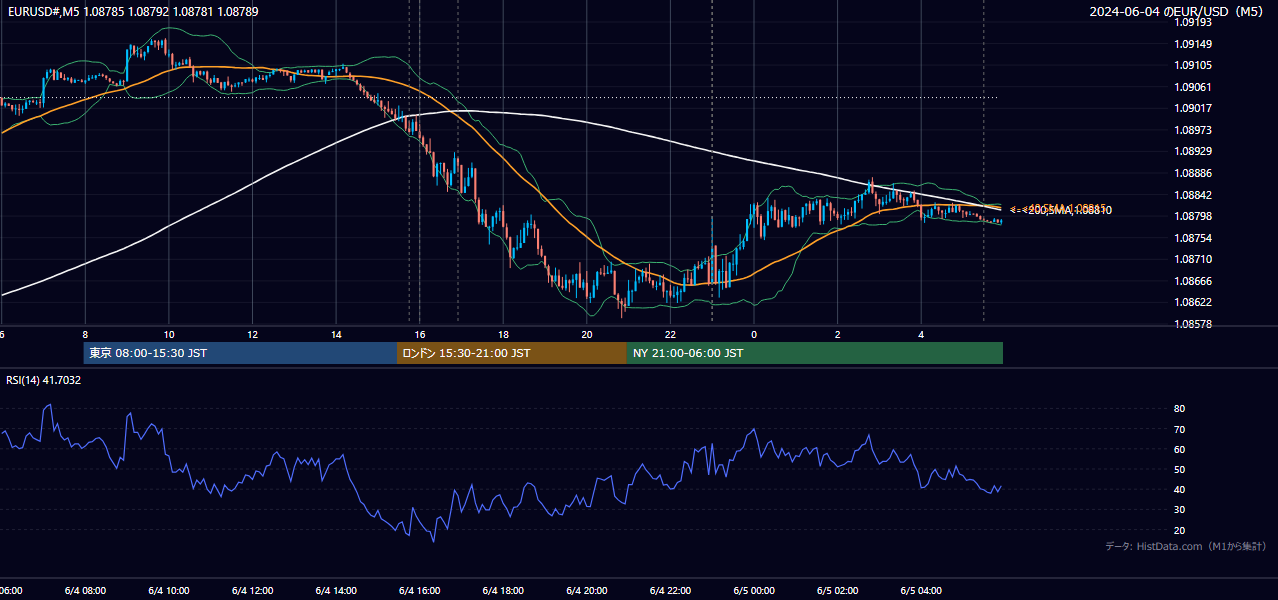Click price axis label 1.08886
The image size is (1278, 600).
(x=1193, y=173)
